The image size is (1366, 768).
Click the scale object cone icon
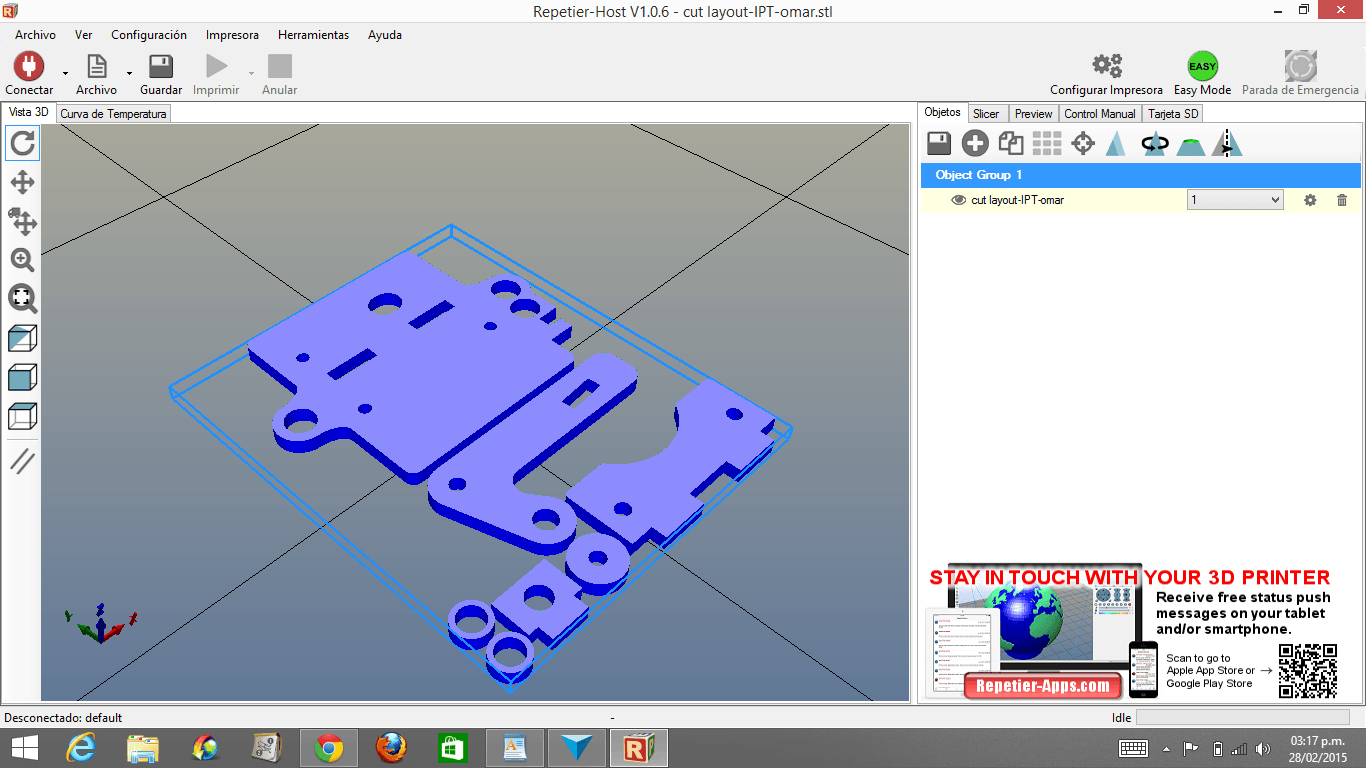pos(1117,143)
